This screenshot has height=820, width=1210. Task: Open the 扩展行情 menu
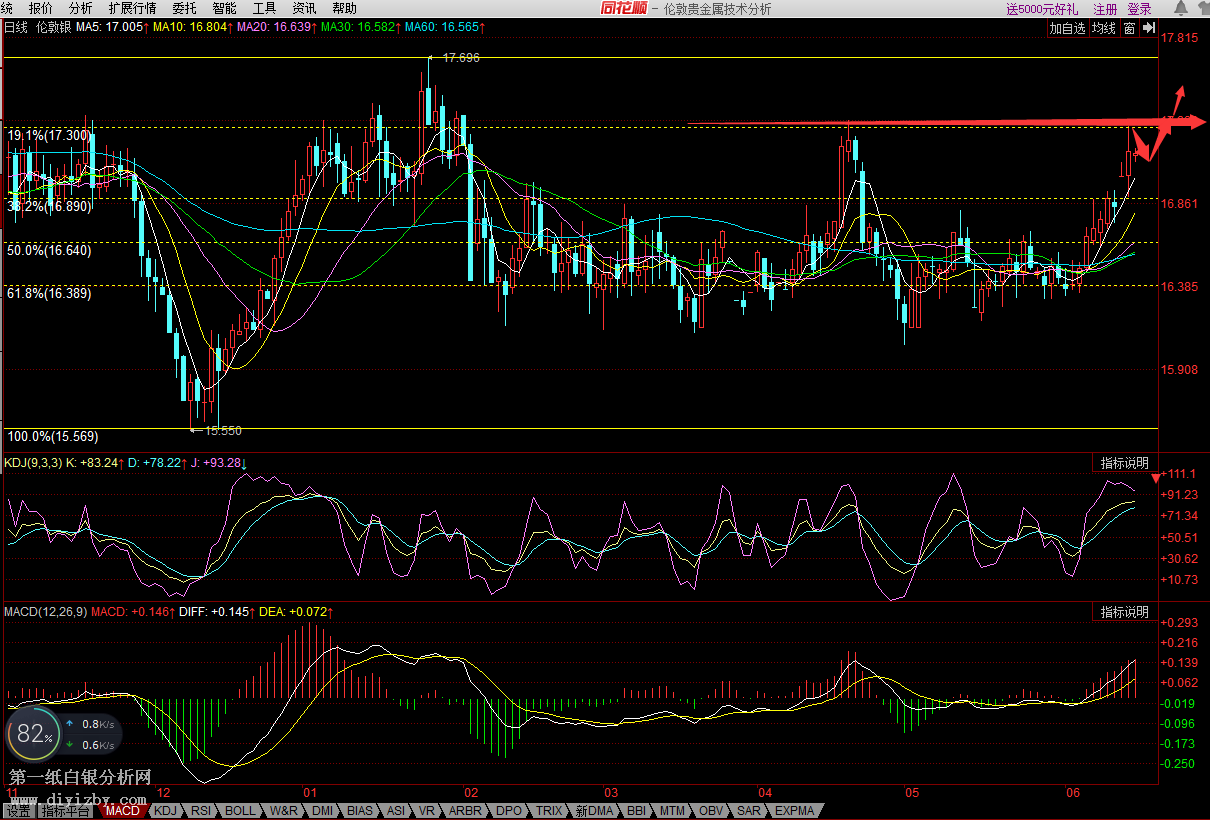(132, 8)
